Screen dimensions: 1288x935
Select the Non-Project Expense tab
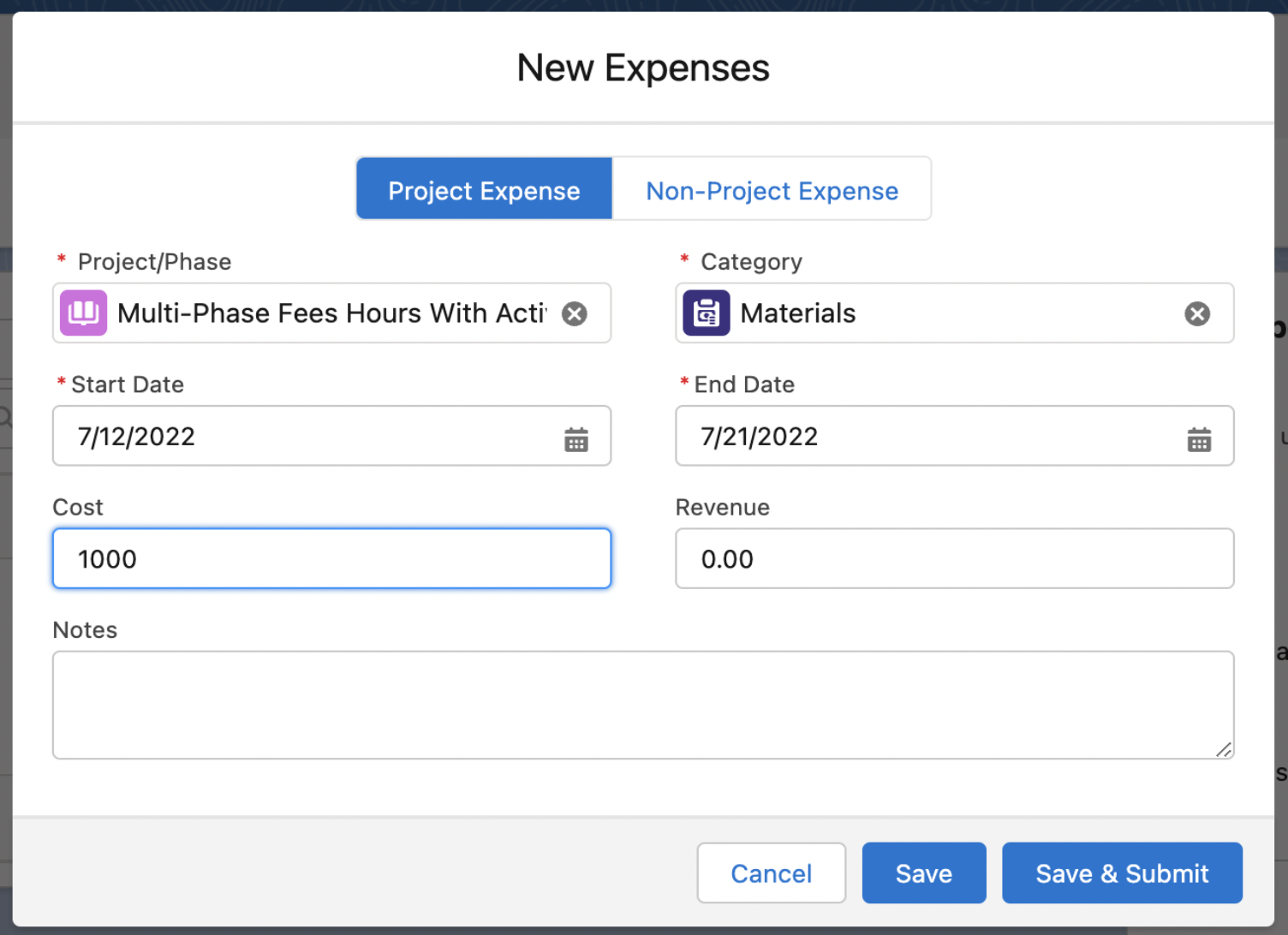tap(772, 190)
